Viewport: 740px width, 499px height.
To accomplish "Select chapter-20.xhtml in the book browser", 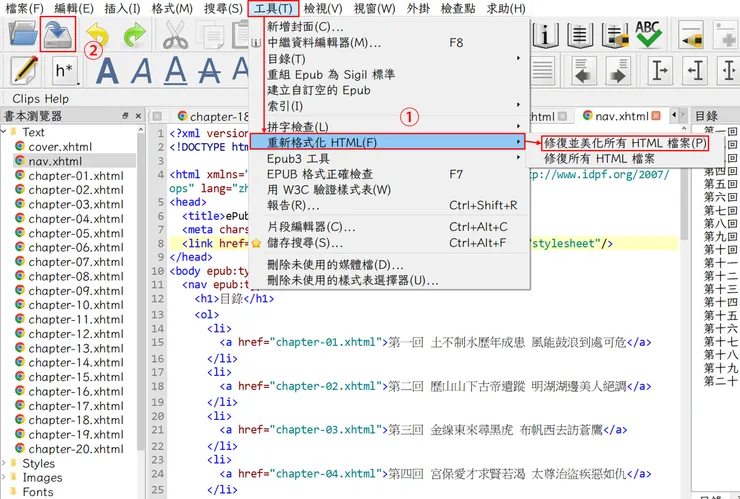I will pyautogui.click(x=76, y=449).
